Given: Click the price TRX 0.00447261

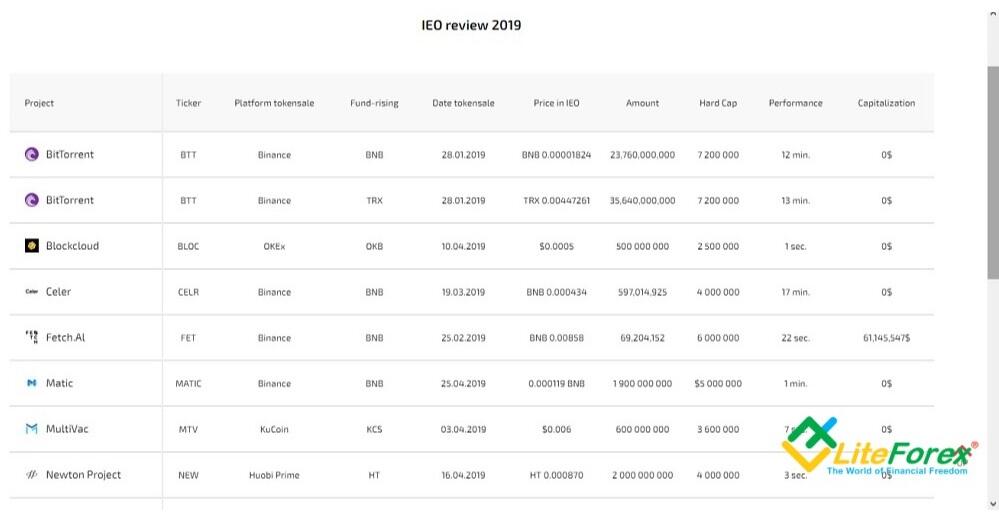Looking at the screenshot, I should (556, 201).
